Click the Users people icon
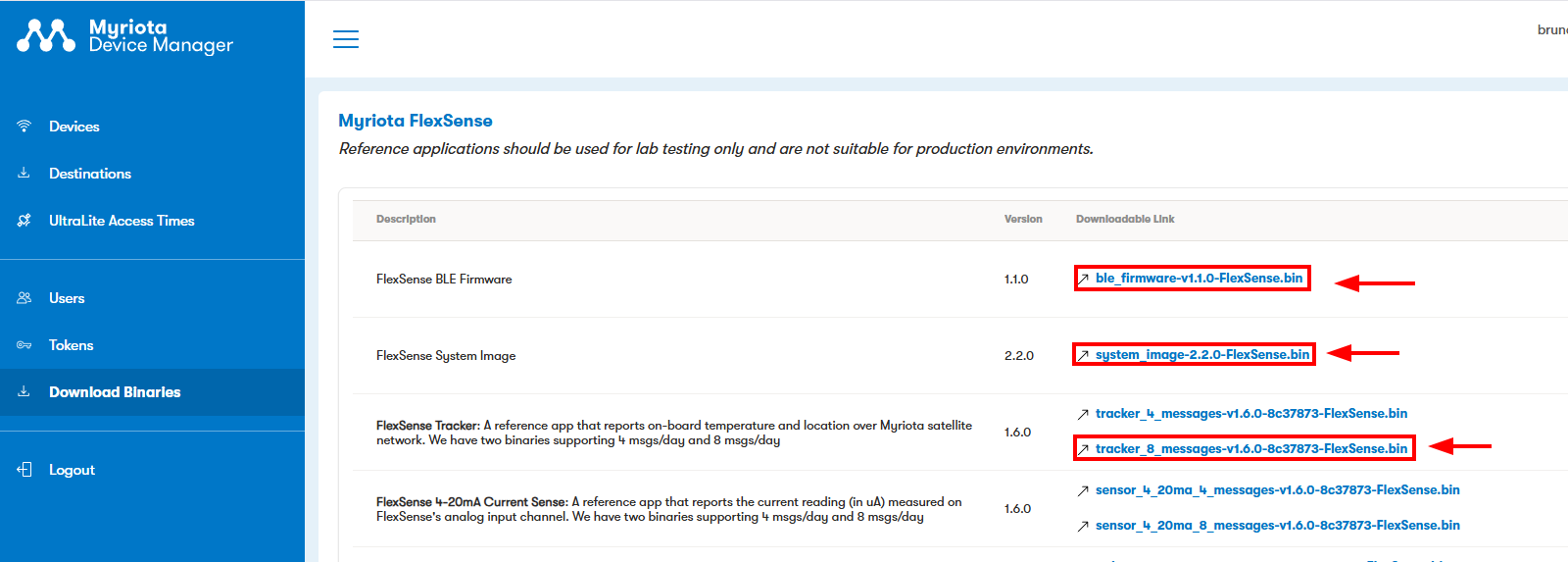 click(x=24, y=297)
